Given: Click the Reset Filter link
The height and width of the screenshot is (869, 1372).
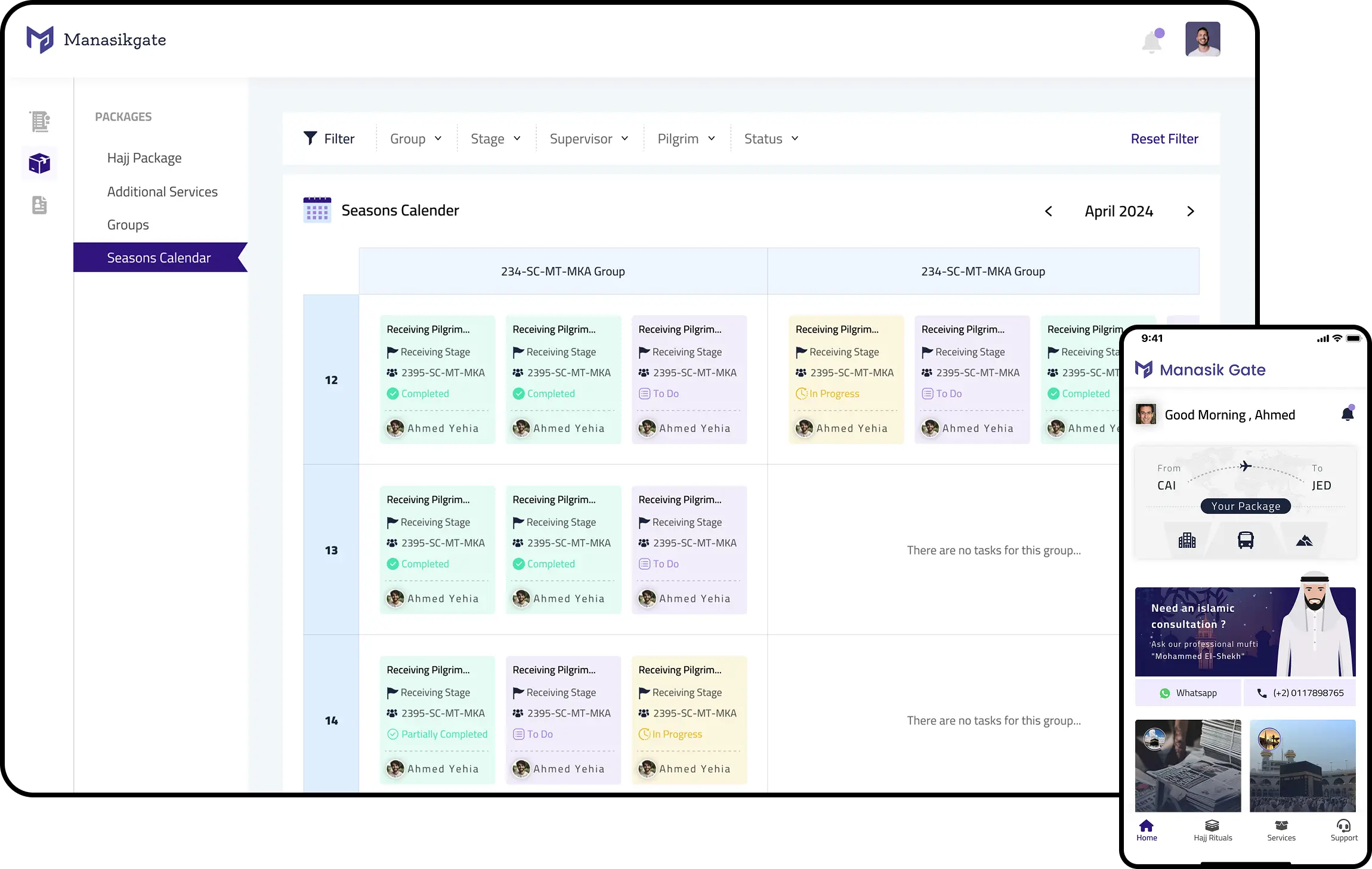Looking at the screenshot, I should tap(1164, 139).
